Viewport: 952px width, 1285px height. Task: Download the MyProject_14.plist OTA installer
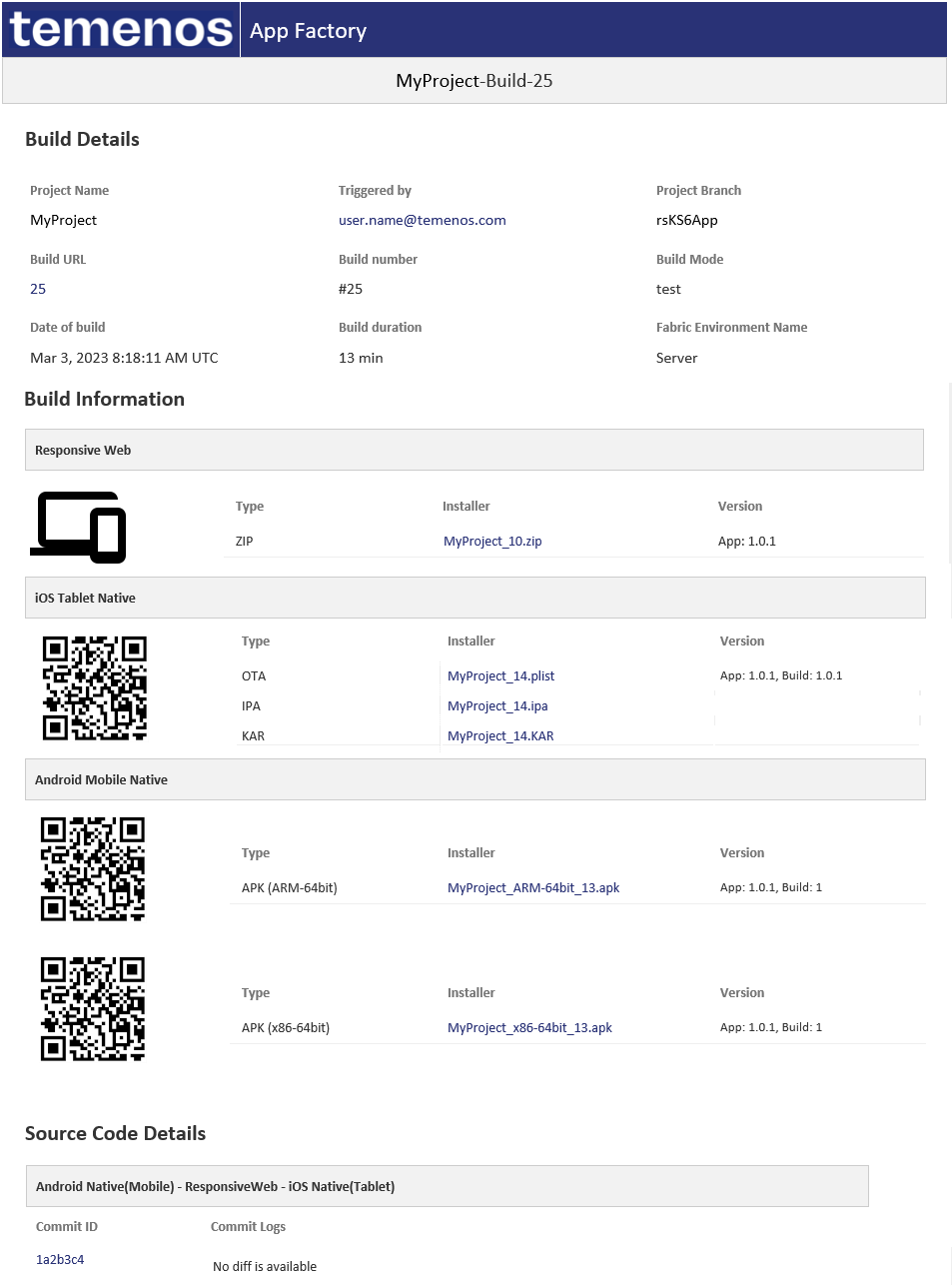coord(500,676)
